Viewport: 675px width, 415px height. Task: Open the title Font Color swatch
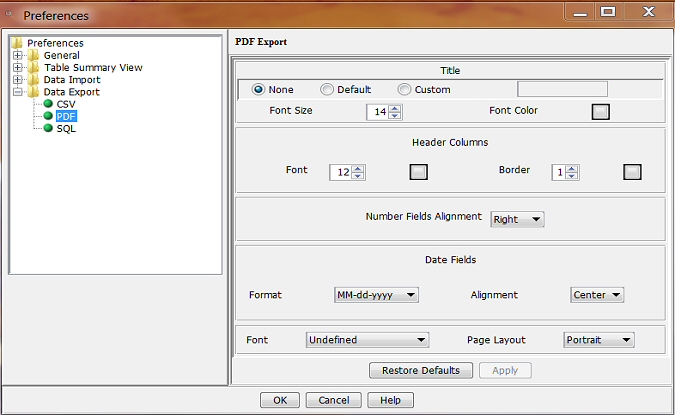click(600, 112)
